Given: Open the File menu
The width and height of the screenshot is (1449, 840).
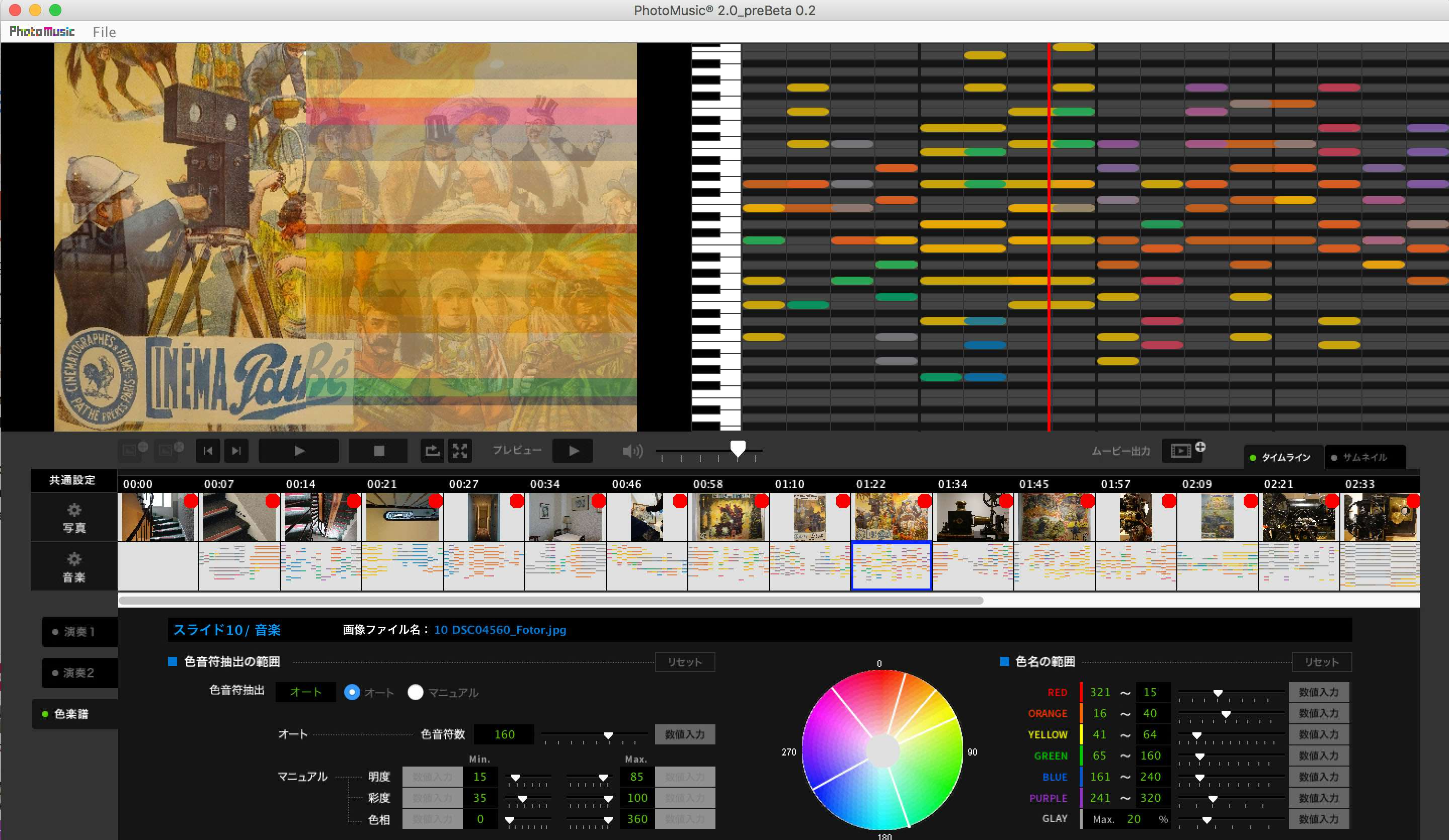Looking at the screenshot, I should [x=104, y=32].
